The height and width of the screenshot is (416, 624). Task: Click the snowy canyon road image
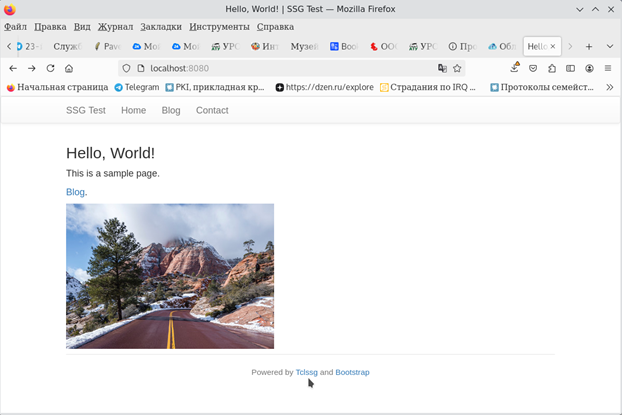point(170,276)
